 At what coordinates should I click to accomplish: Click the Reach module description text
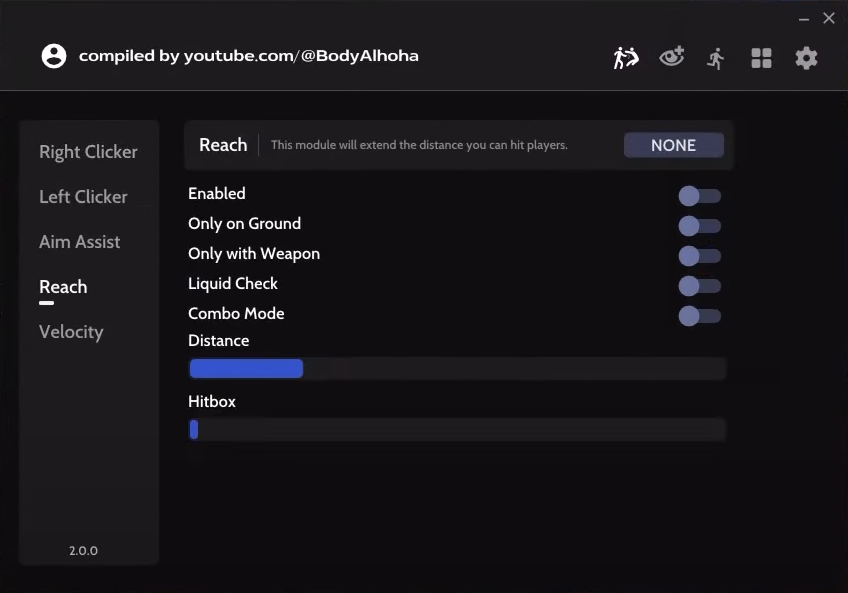click(x=419, y=145)
